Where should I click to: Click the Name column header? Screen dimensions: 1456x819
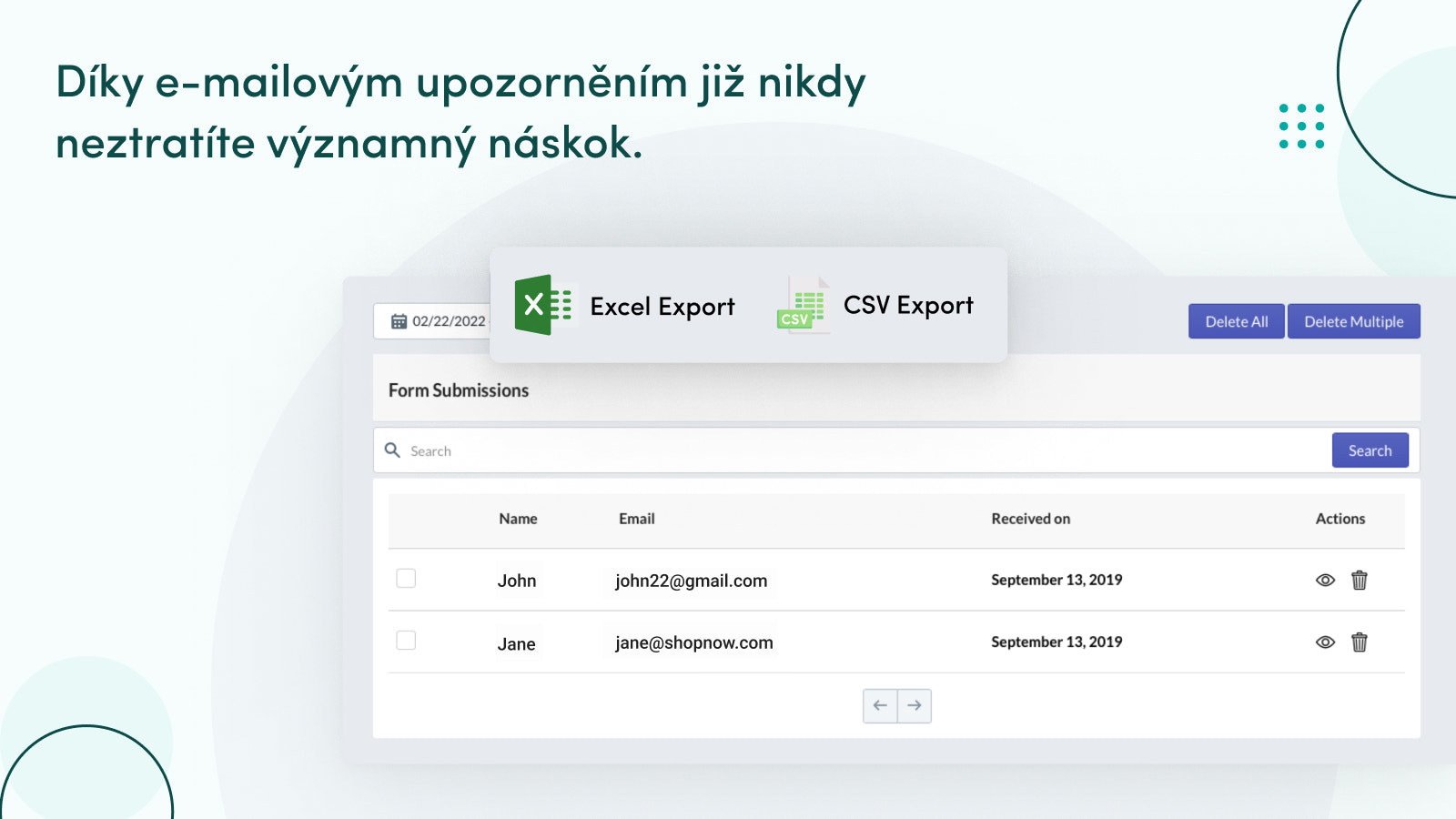coord(518,519)
